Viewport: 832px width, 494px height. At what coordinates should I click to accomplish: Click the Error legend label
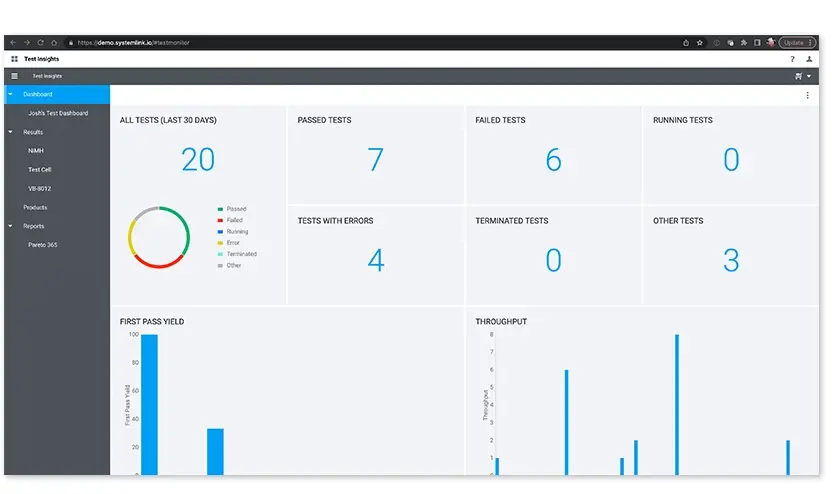pyautogui.click(x=233, y=242)
